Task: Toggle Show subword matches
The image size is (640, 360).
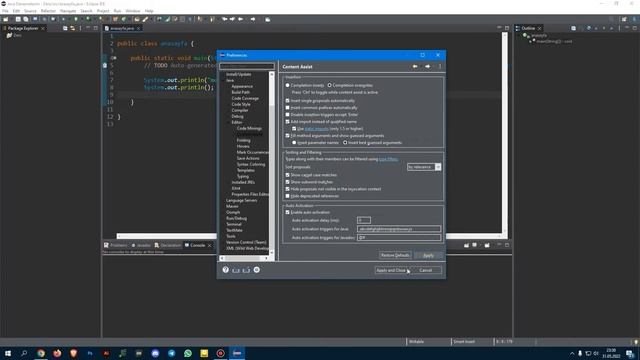Action: pos(287,182)
